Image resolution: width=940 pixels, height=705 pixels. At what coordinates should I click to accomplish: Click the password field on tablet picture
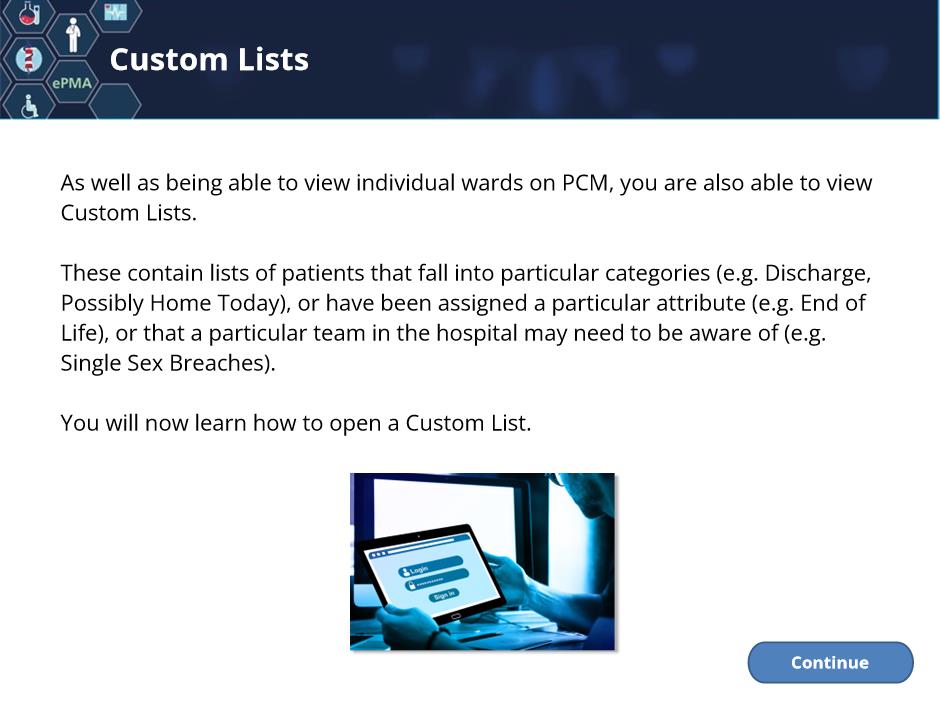(x=438, y=580)
